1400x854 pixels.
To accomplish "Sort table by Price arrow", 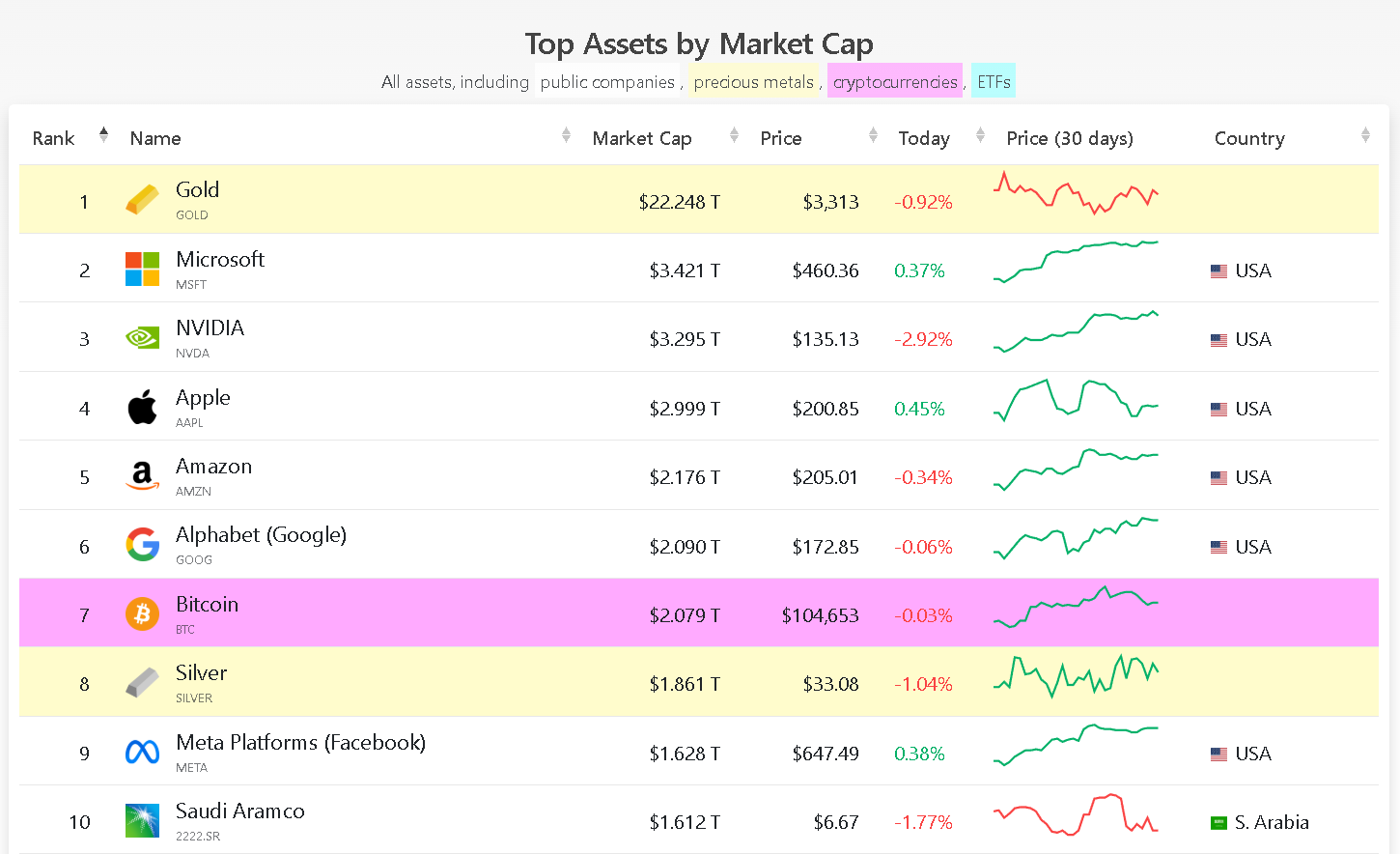I will click(x=873, y=135).
